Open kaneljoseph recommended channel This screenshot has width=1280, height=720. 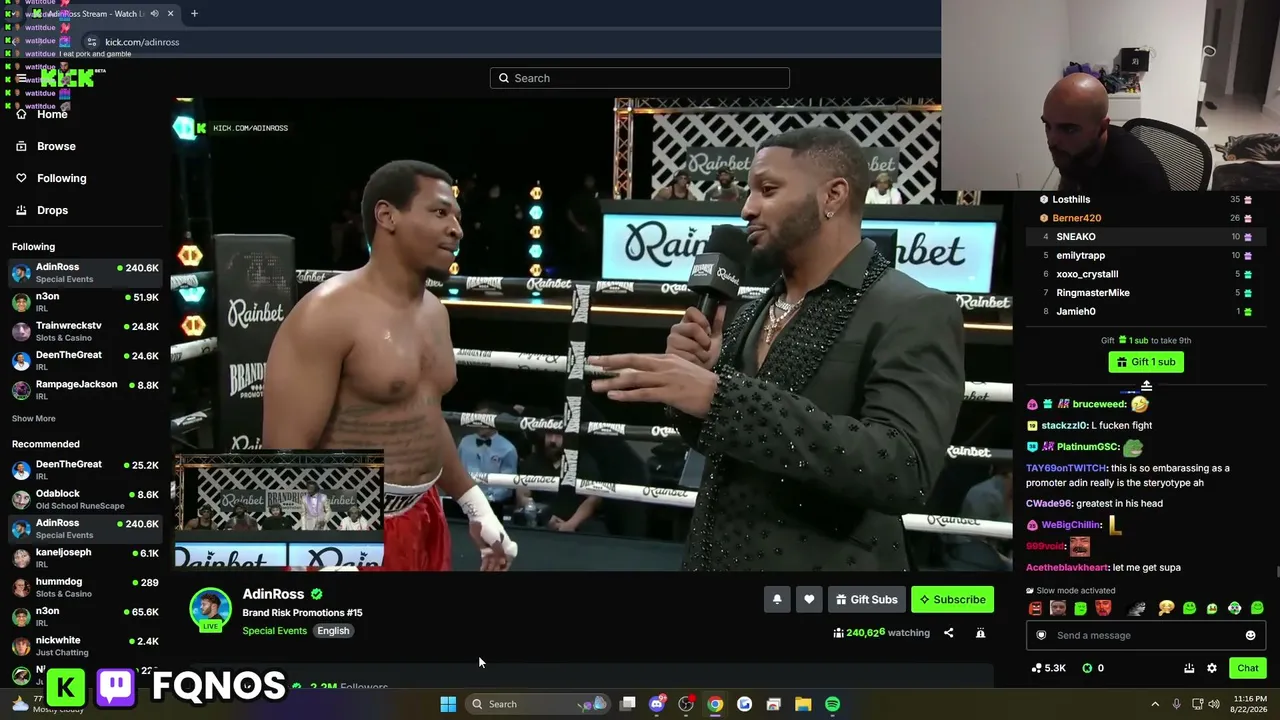pos(85,557)
